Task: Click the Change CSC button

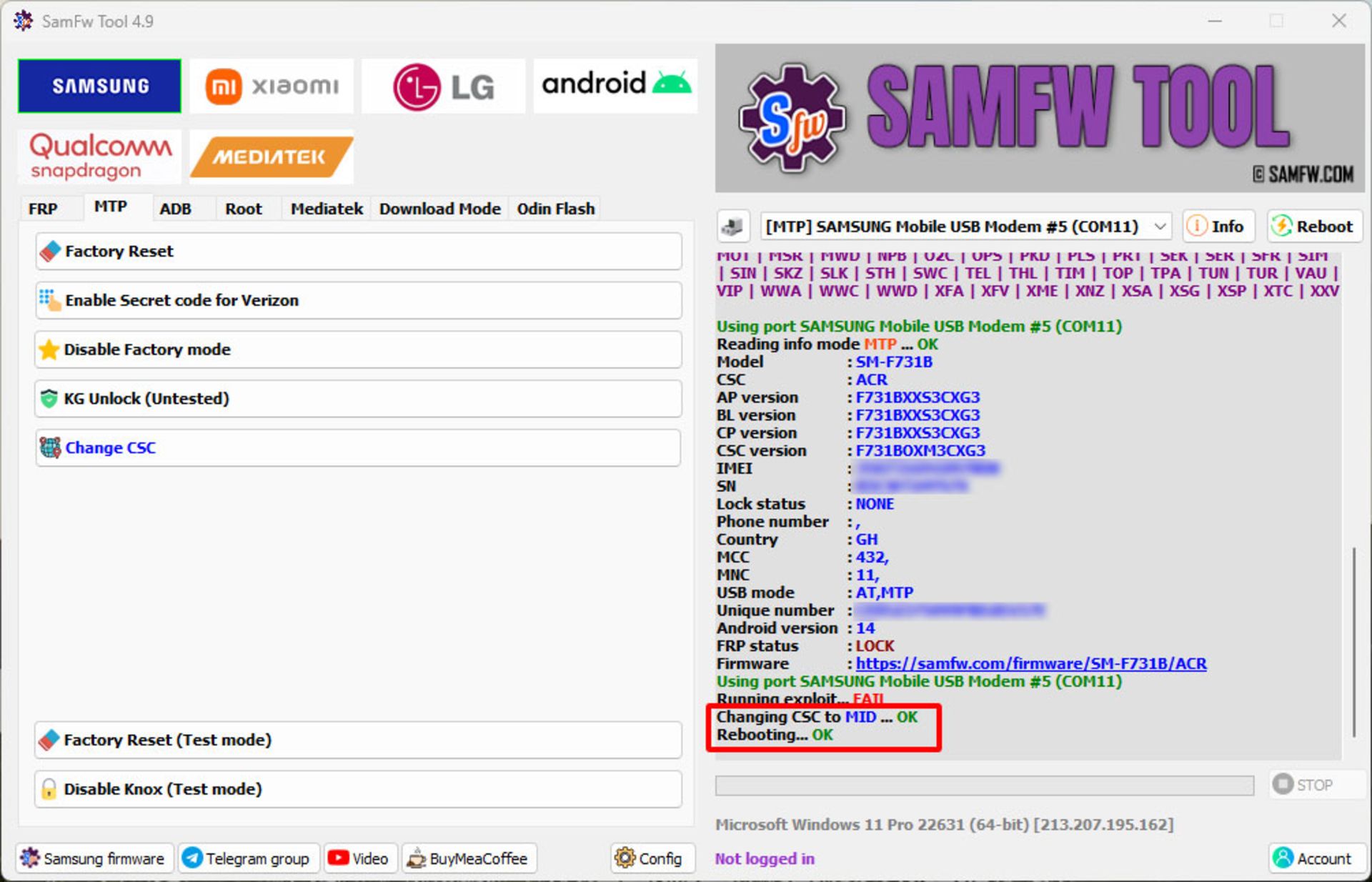Action: 358,448
